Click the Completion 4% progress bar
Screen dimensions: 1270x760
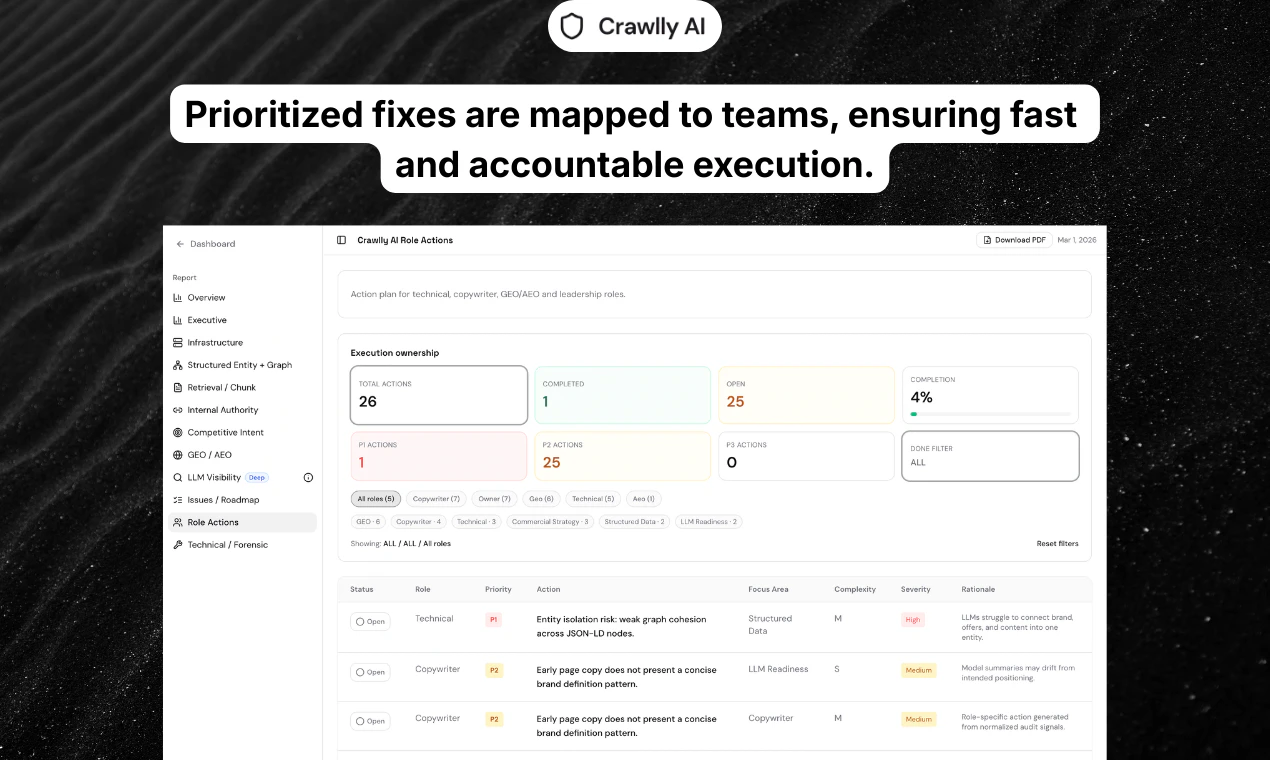click(x=990, y=414)
